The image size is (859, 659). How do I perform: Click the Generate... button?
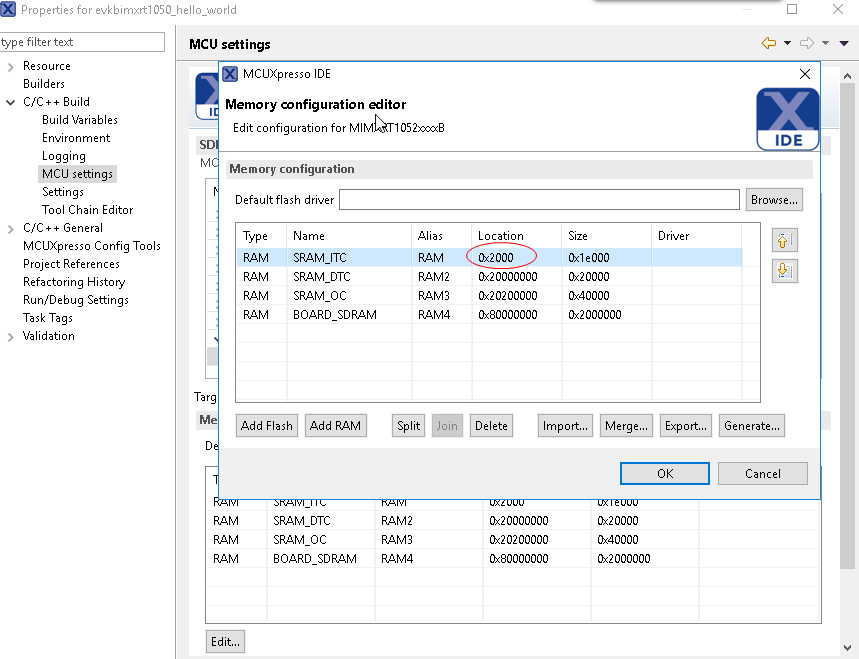pyautogui.click(x=752, y=426)
